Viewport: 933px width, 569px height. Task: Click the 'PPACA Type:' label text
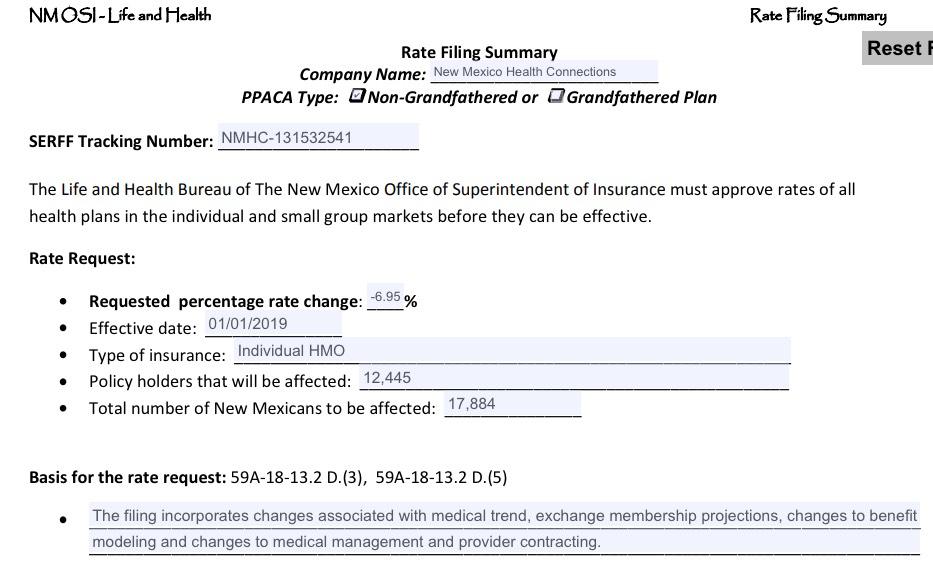[x=290, y=97]
